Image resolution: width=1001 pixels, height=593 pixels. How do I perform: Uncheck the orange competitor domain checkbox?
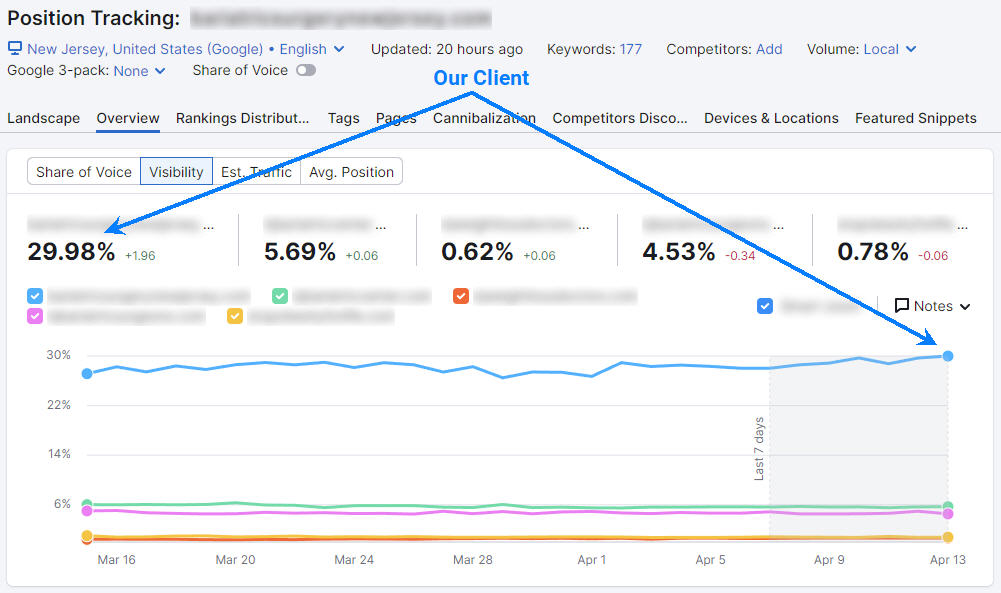[461, 296]
